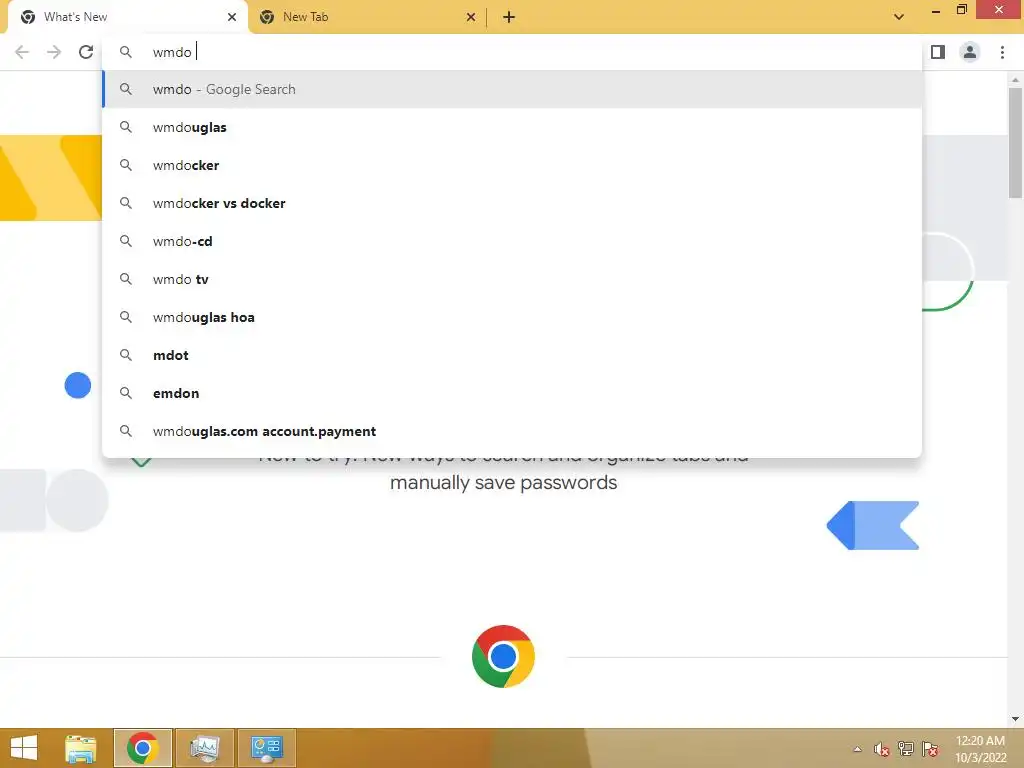Pick 'wmdouglas.com account.payment' suggestion
The image size is (1024, 768).
coord(513,431)
